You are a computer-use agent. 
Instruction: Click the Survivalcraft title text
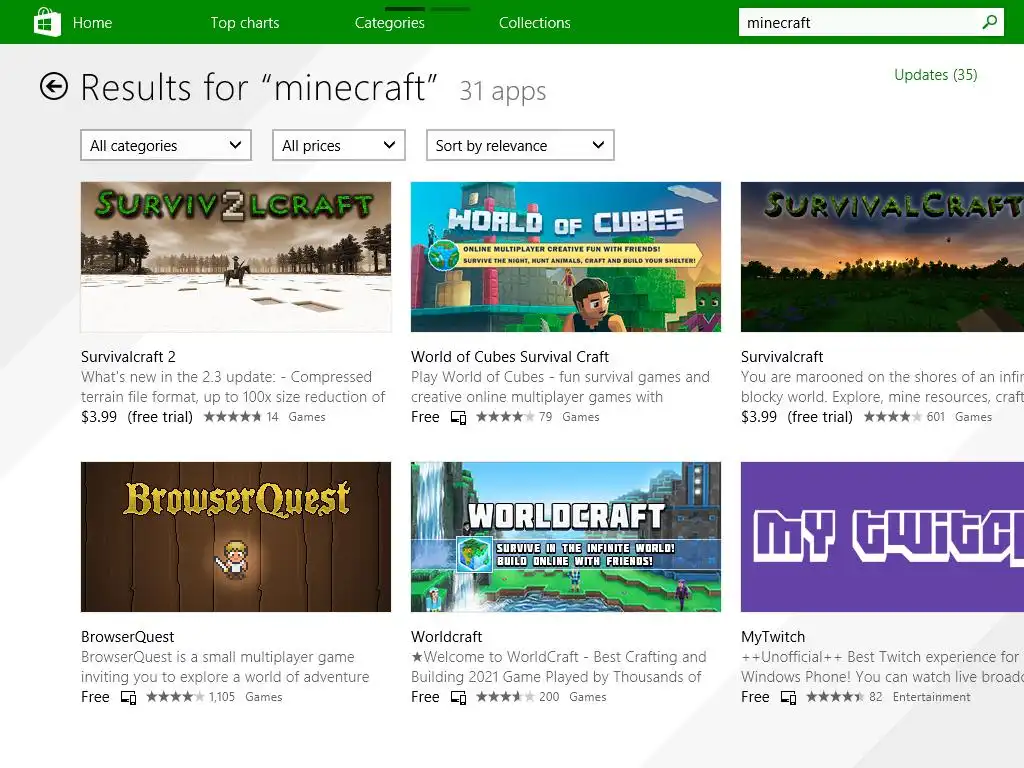782,357
